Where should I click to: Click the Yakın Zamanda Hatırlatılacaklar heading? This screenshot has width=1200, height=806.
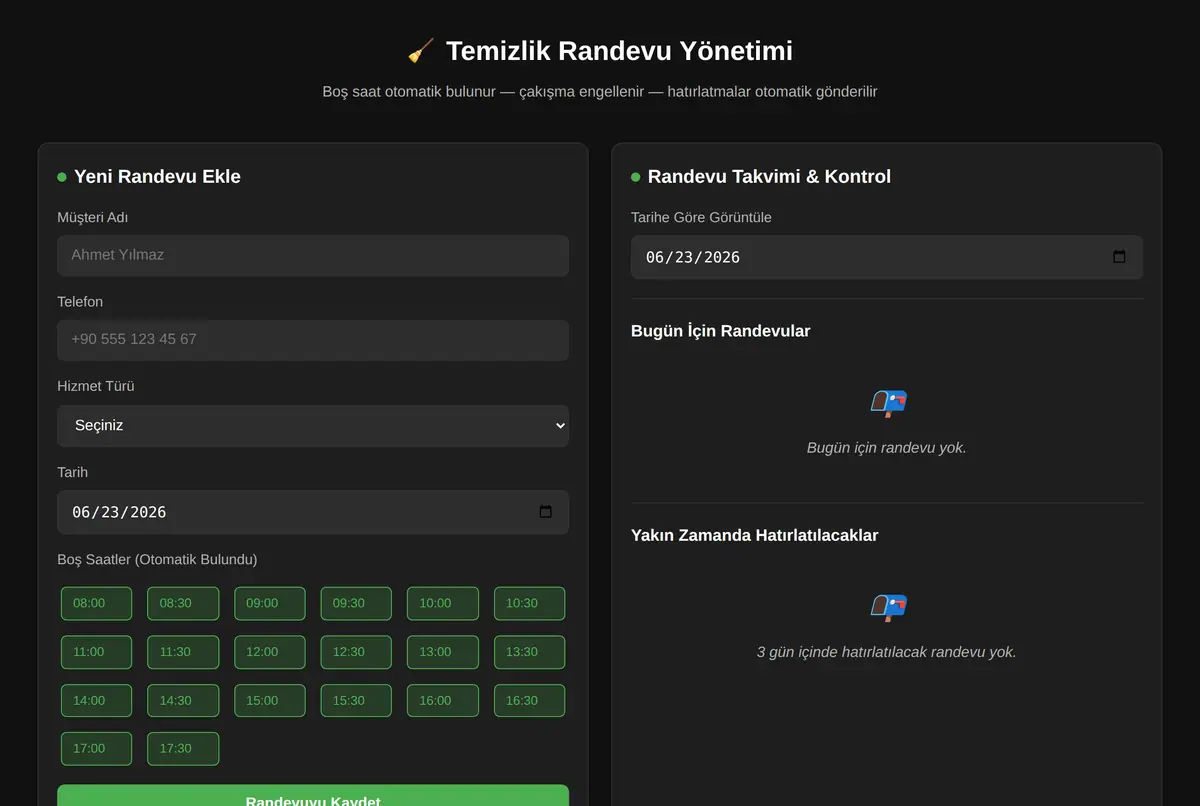coord(755,535)
